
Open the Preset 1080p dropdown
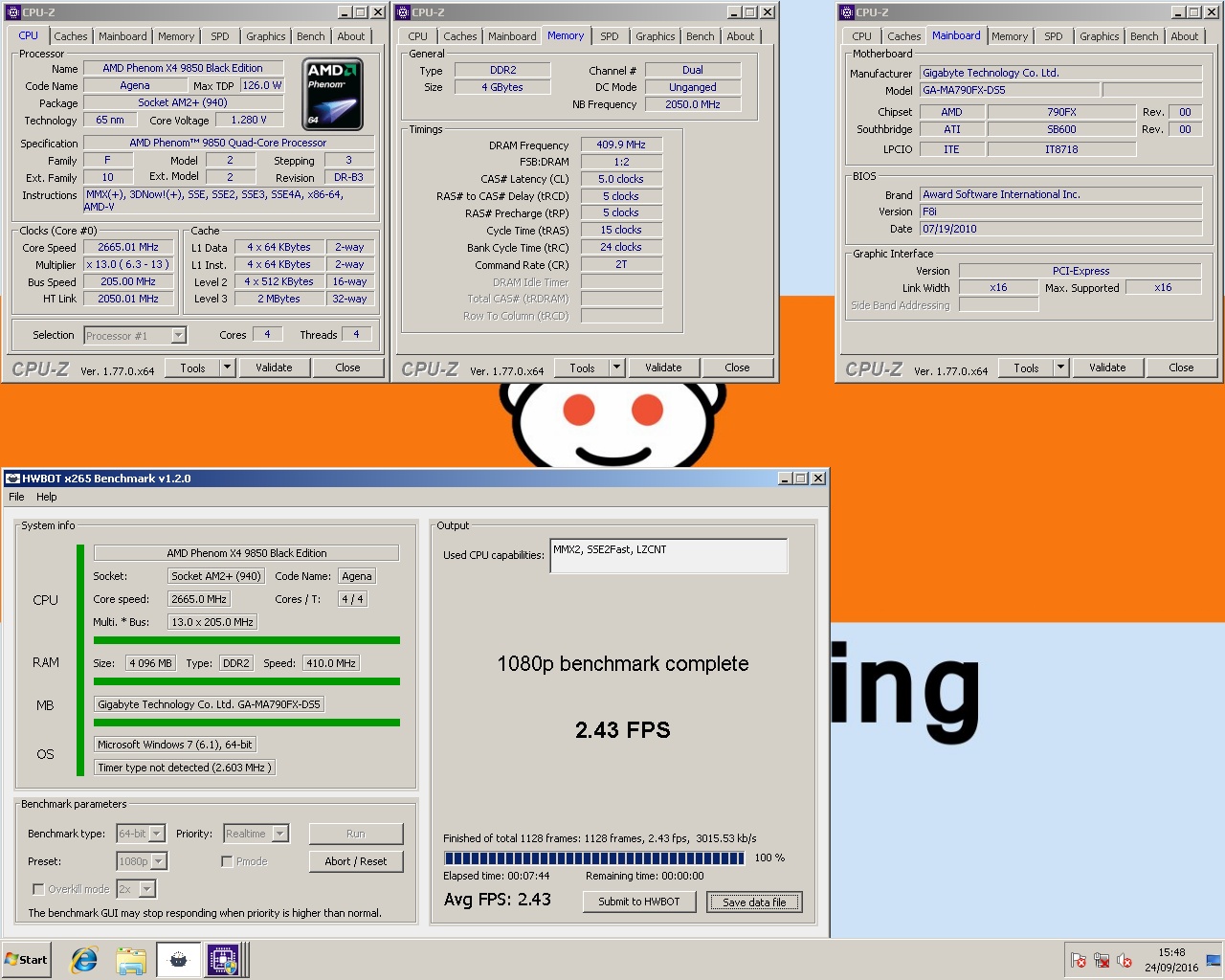[x=159, y=861]
